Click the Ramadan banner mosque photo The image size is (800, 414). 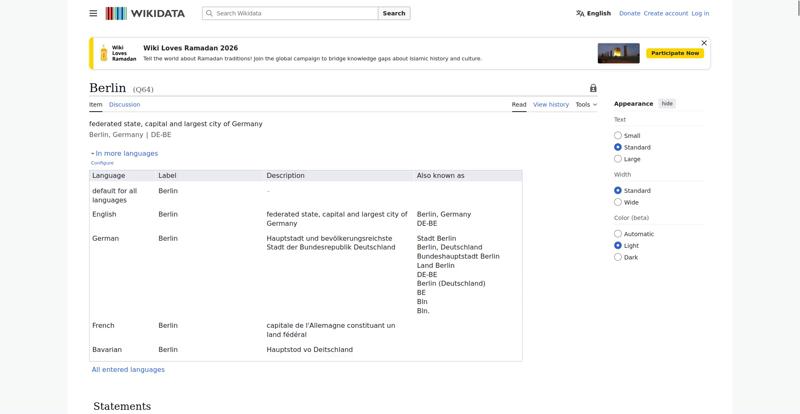point(618,53)
